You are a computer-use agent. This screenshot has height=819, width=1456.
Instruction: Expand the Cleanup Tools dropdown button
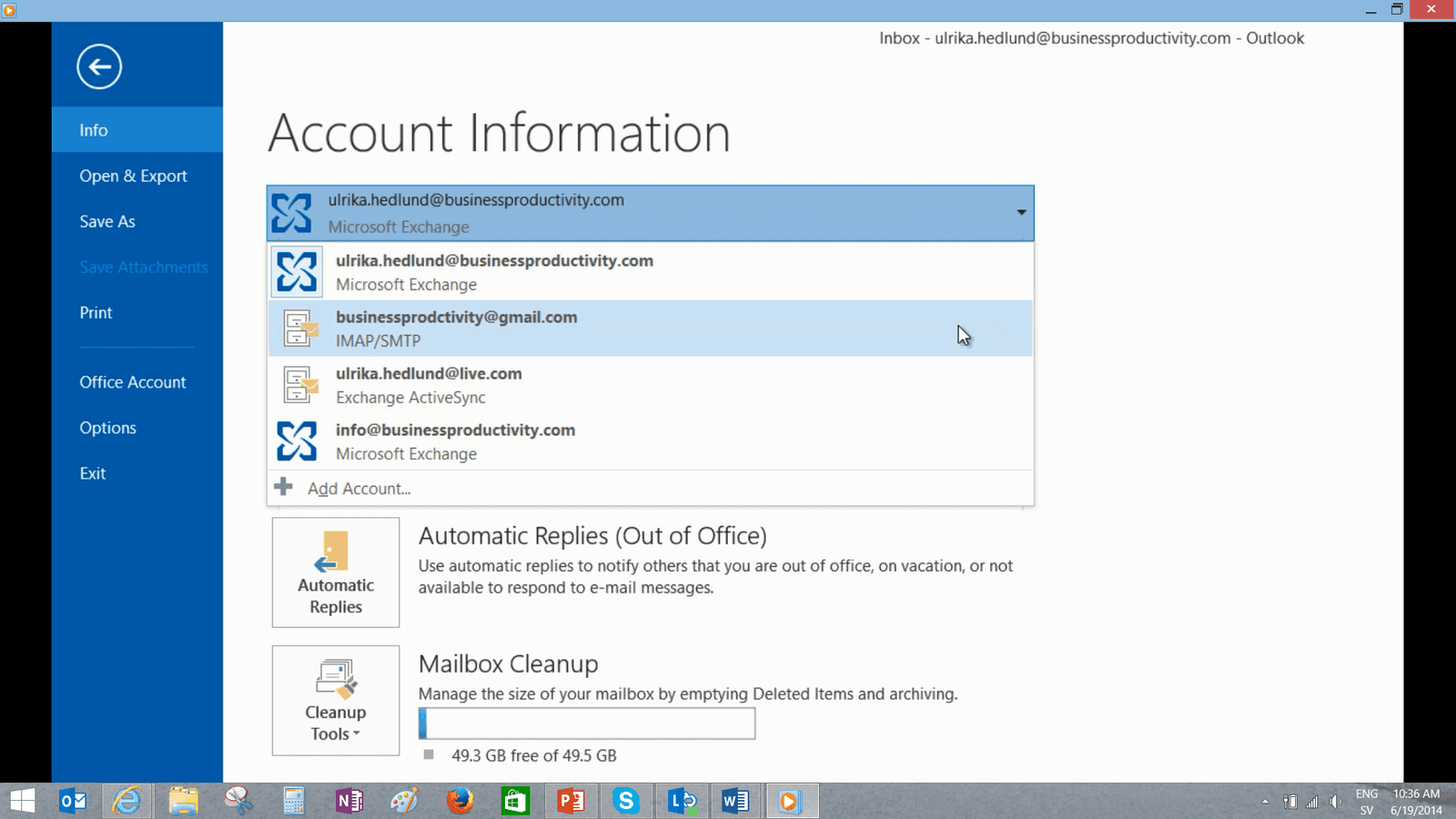[336, 701]
